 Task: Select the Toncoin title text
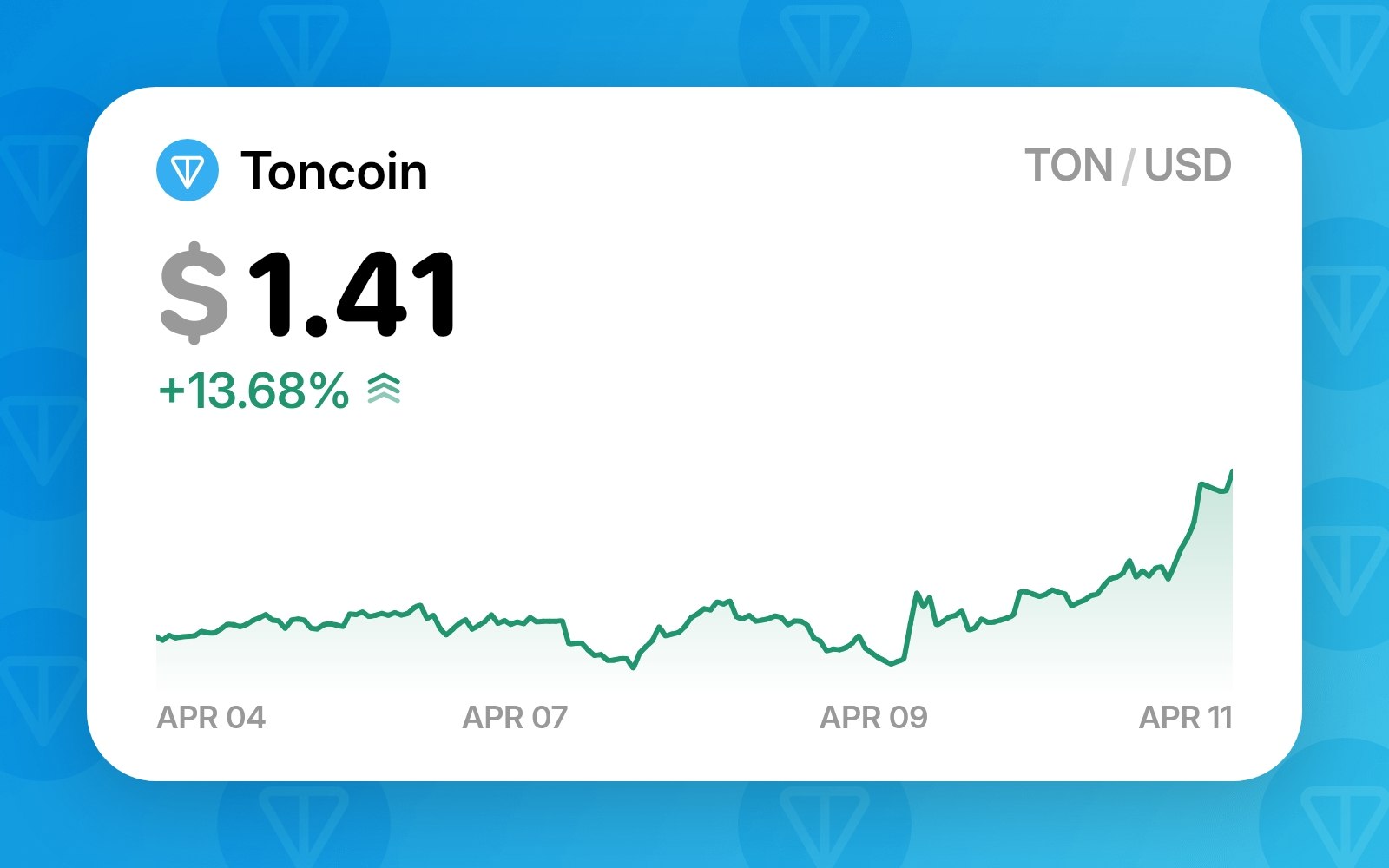[x=334, y=171]
